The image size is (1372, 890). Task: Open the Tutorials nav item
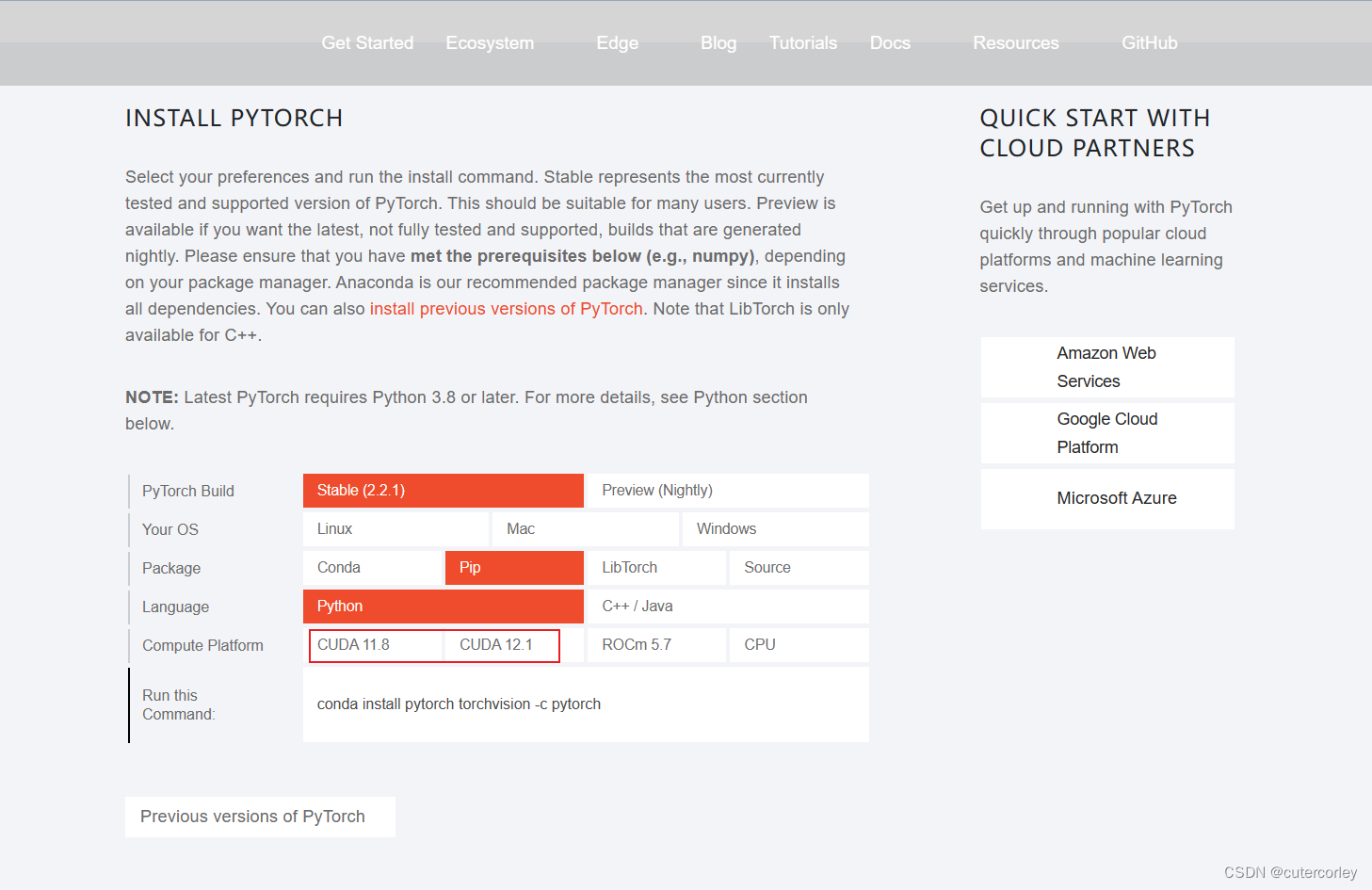click(x=803, y=43)
